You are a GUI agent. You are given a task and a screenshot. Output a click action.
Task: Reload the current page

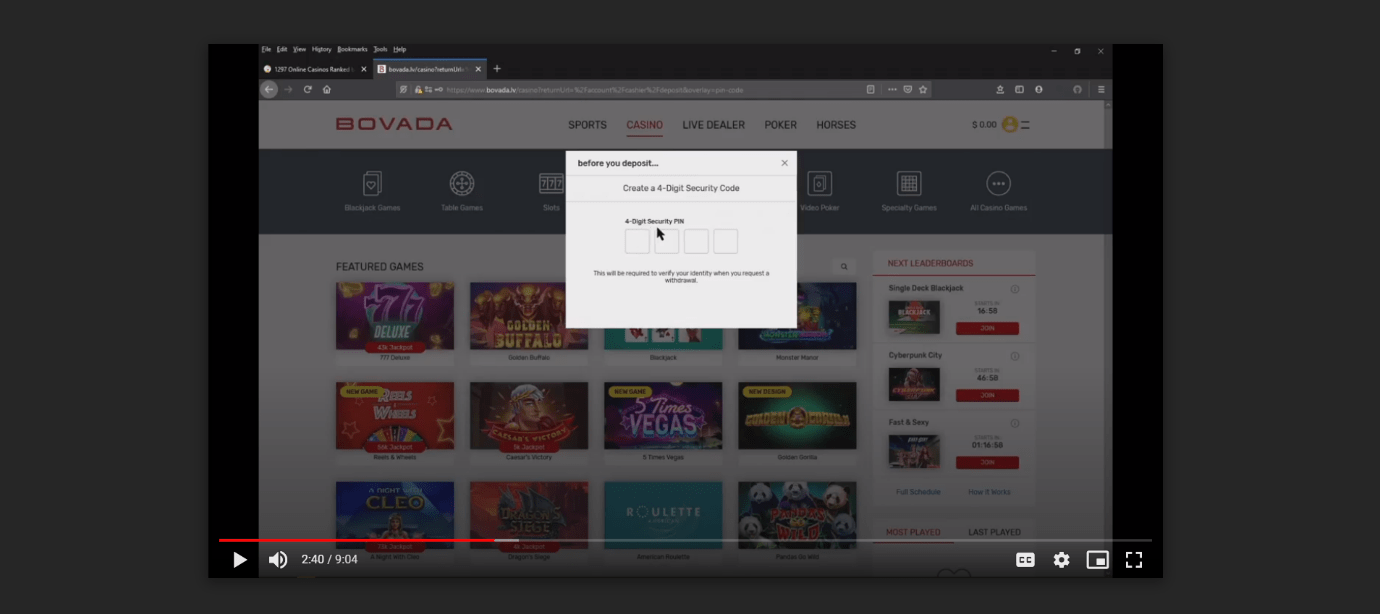pyautogui.click(x=308, y=89)
